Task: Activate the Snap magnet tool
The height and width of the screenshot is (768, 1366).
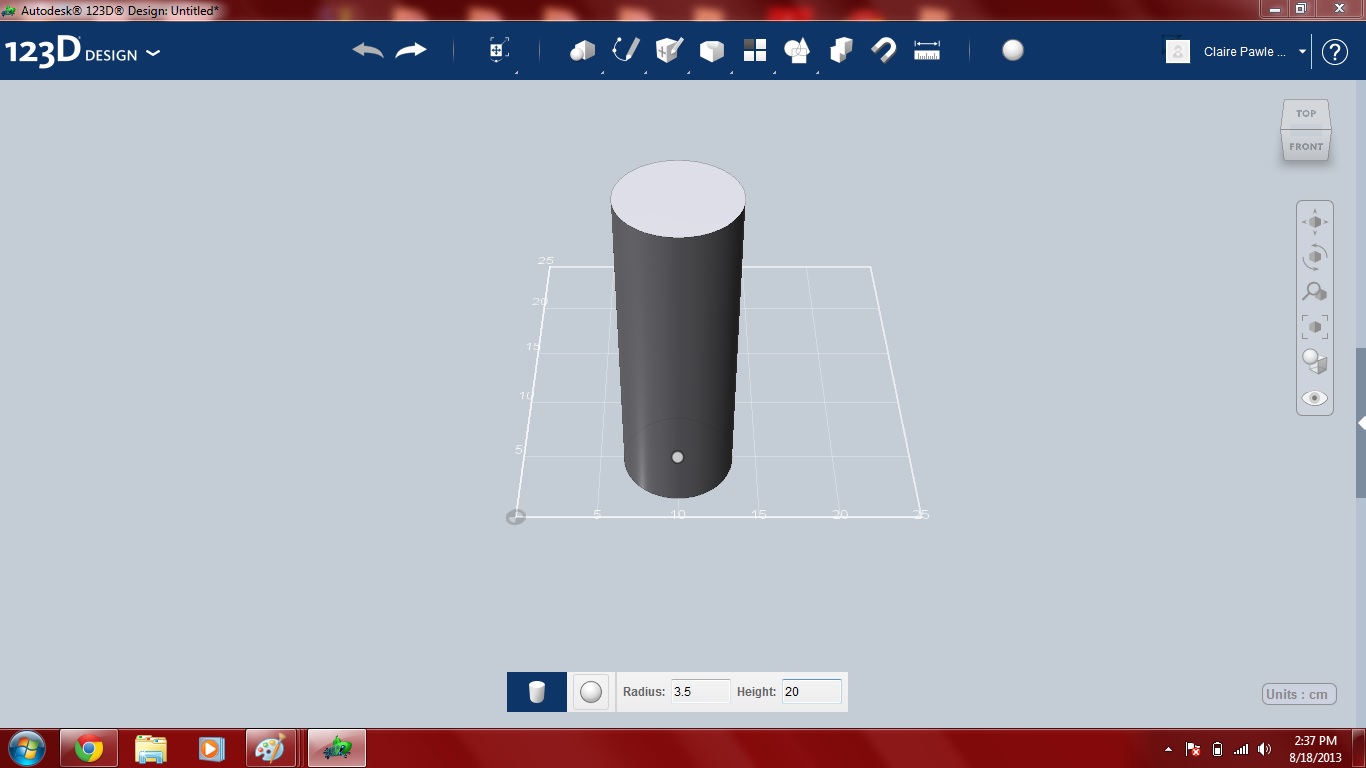Action: click(x=884, y=51)
